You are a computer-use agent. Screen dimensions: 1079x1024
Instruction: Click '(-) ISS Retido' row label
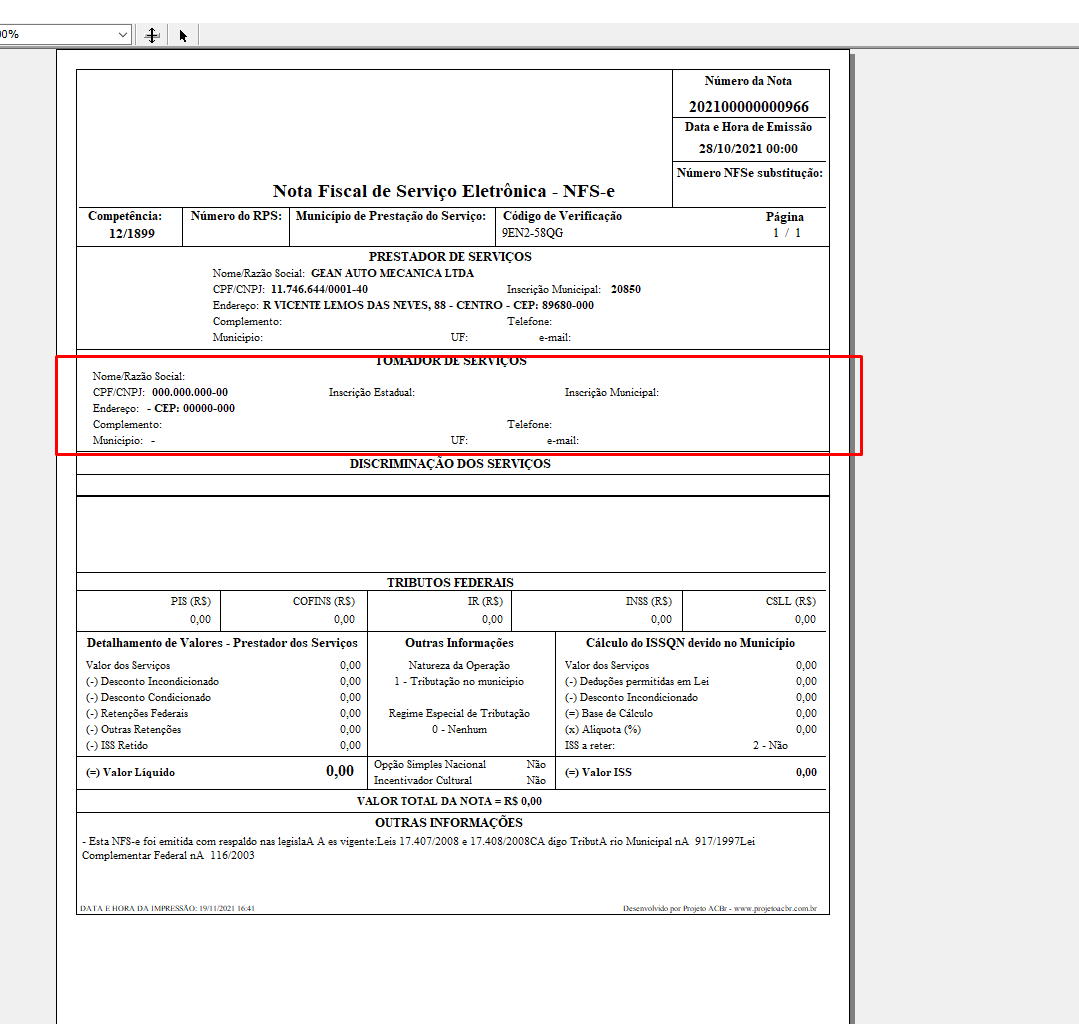[116, 745]
